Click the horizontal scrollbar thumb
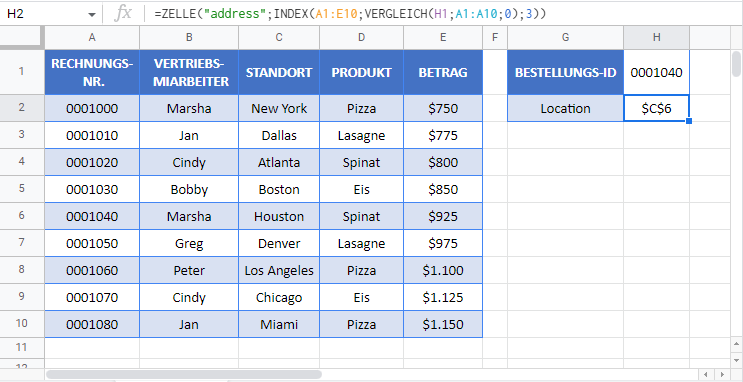This screenshot has height=382, width=743. coord(184,374)
